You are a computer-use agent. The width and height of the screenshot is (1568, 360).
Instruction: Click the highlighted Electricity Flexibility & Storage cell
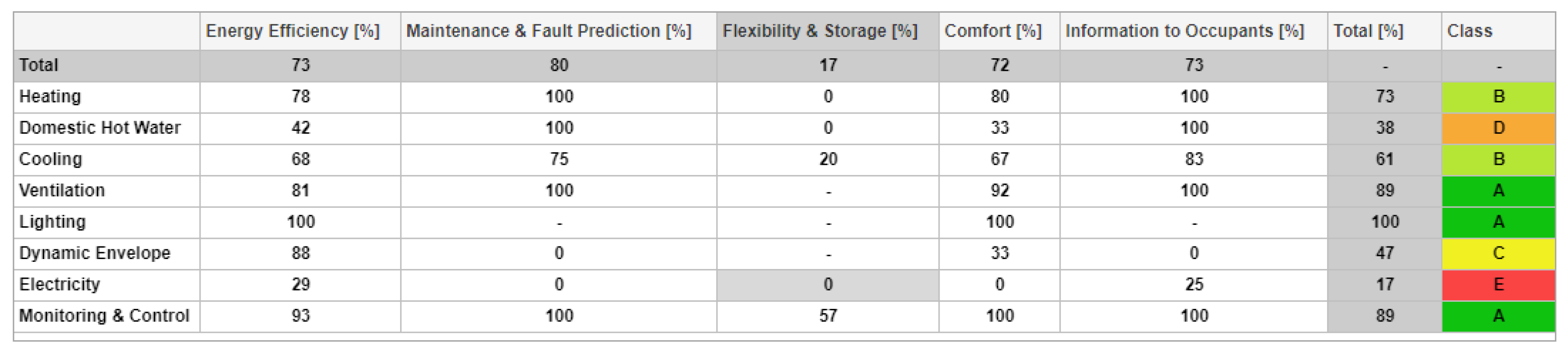[827, 284]
